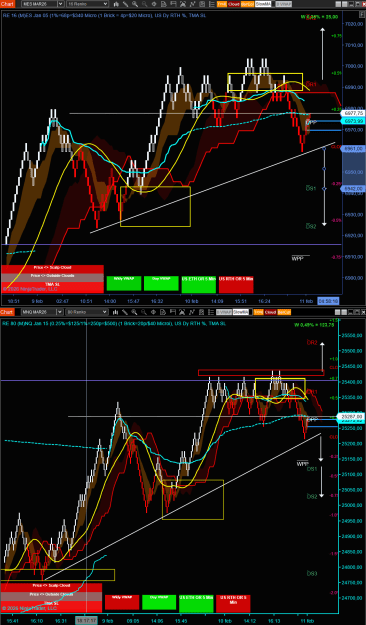Click Day VWAP green panel in MNQ chart
366x625 pixels.
tap(159, 602)
